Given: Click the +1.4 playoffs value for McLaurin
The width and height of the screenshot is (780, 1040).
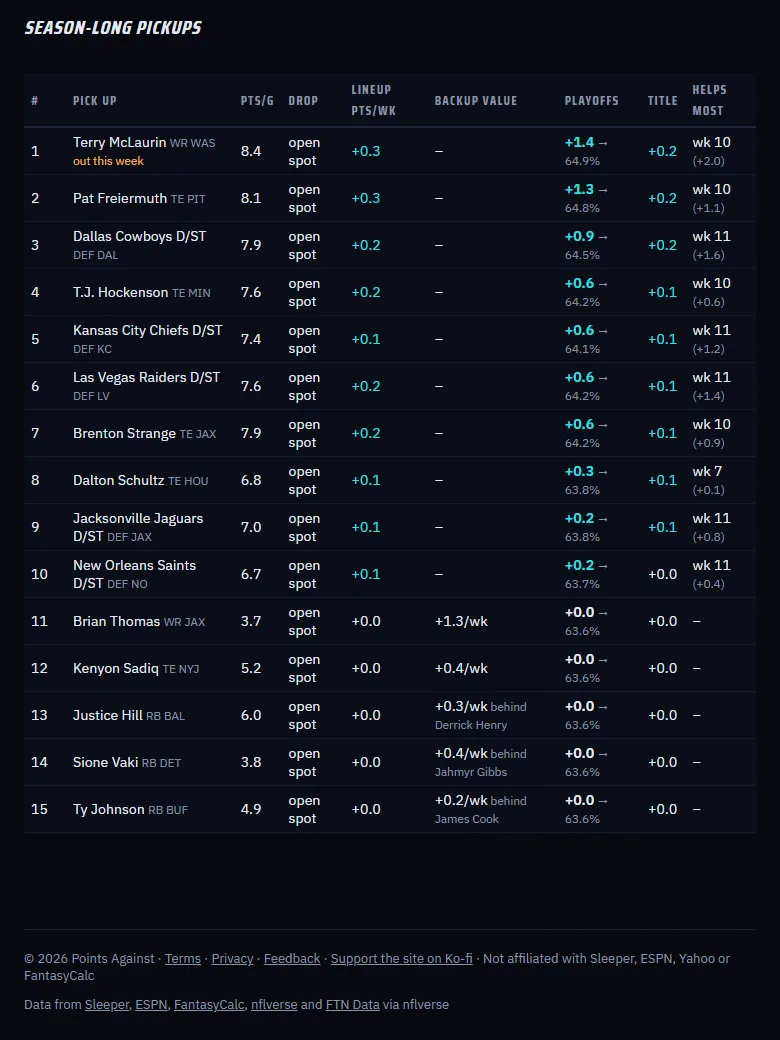Looking at the screenshot, I should [579, 143].
